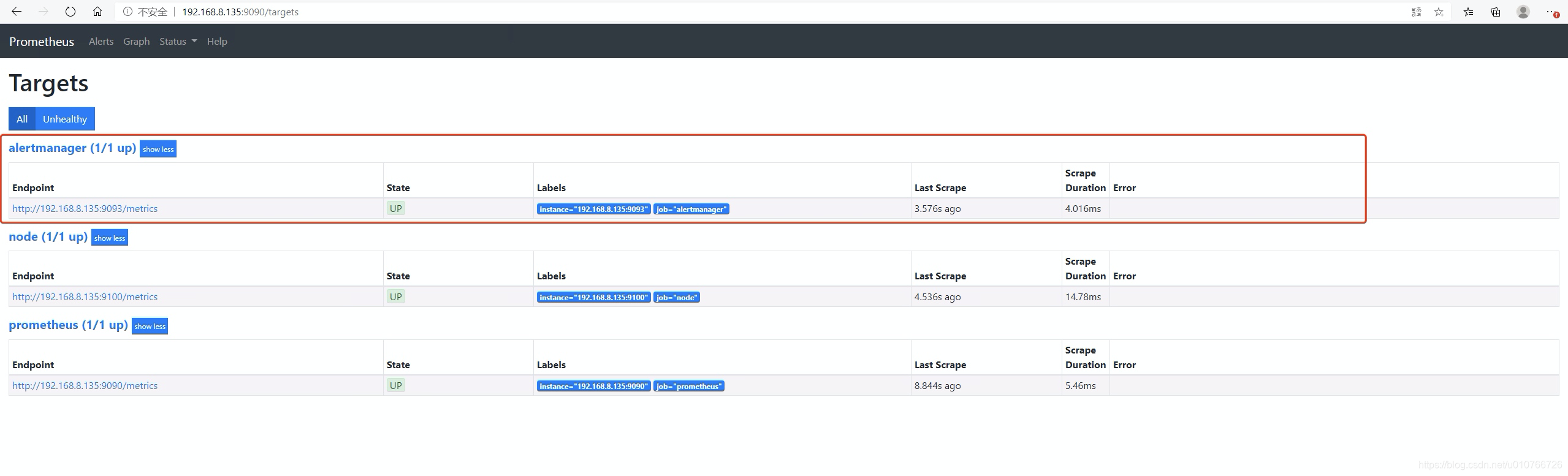1568x476 pixels.
Task: Click the 4.016ms scrape duration value
Action: (x=1083, y=208)
